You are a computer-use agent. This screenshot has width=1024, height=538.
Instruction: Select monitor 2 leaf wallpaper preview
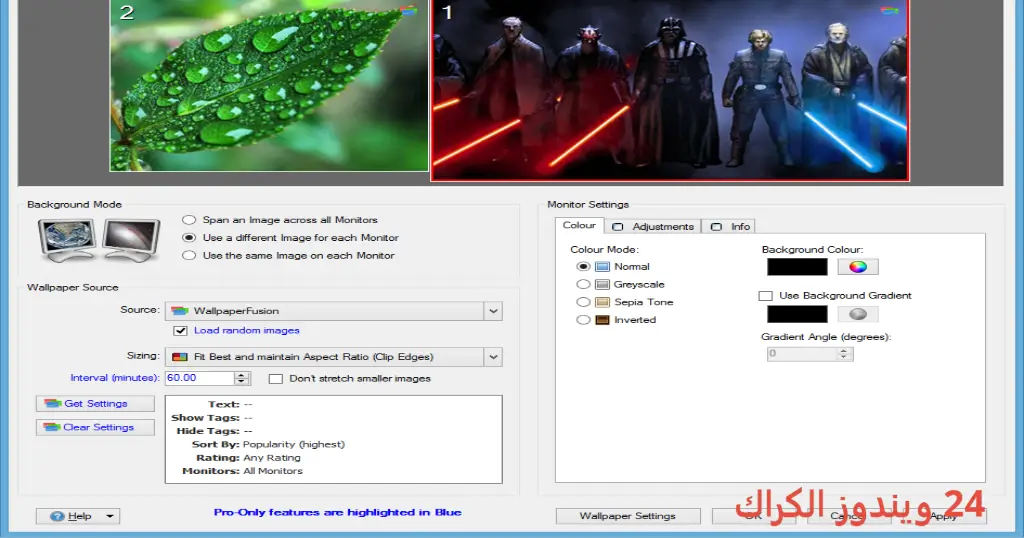pyautogui.click(x=269, y=86)
